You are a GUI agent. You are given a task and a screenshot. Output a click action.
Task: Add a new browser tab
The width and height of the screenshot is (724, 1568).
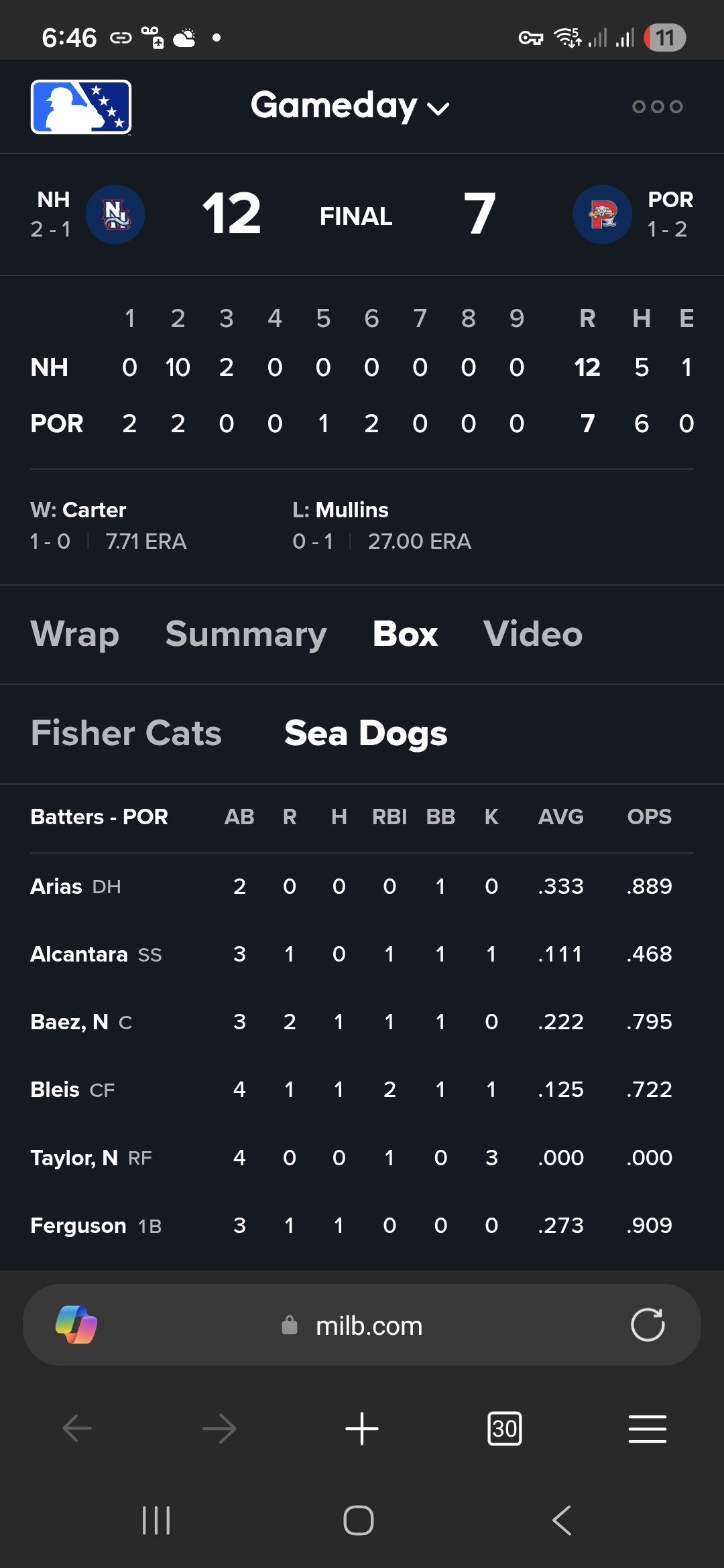click(x=362, y=1429)
